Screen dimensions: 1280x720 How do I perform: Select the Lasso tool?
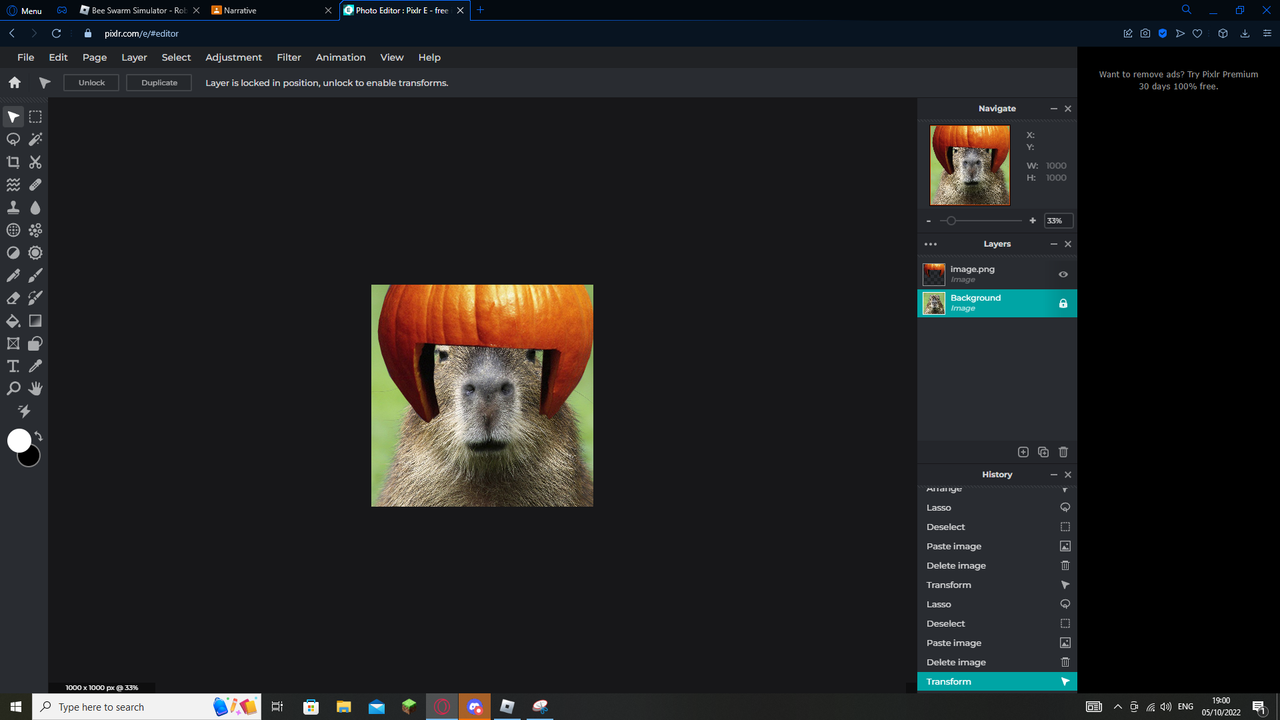point(13,139)
